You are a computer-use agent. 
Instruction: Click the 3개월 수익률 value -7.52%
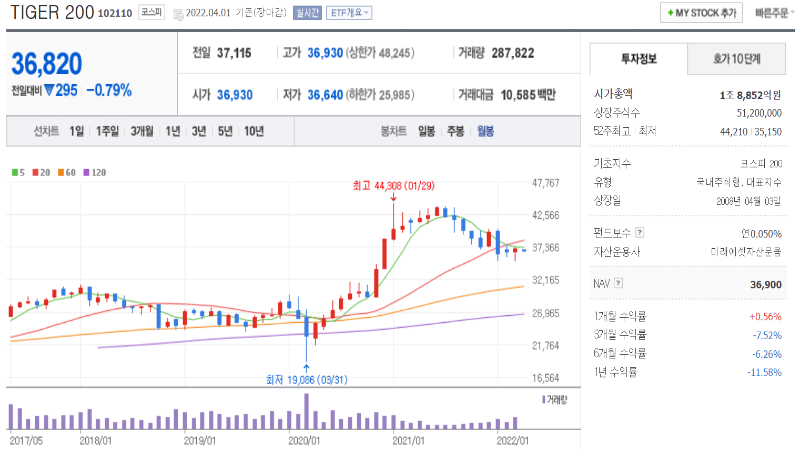tap(767, 335)
